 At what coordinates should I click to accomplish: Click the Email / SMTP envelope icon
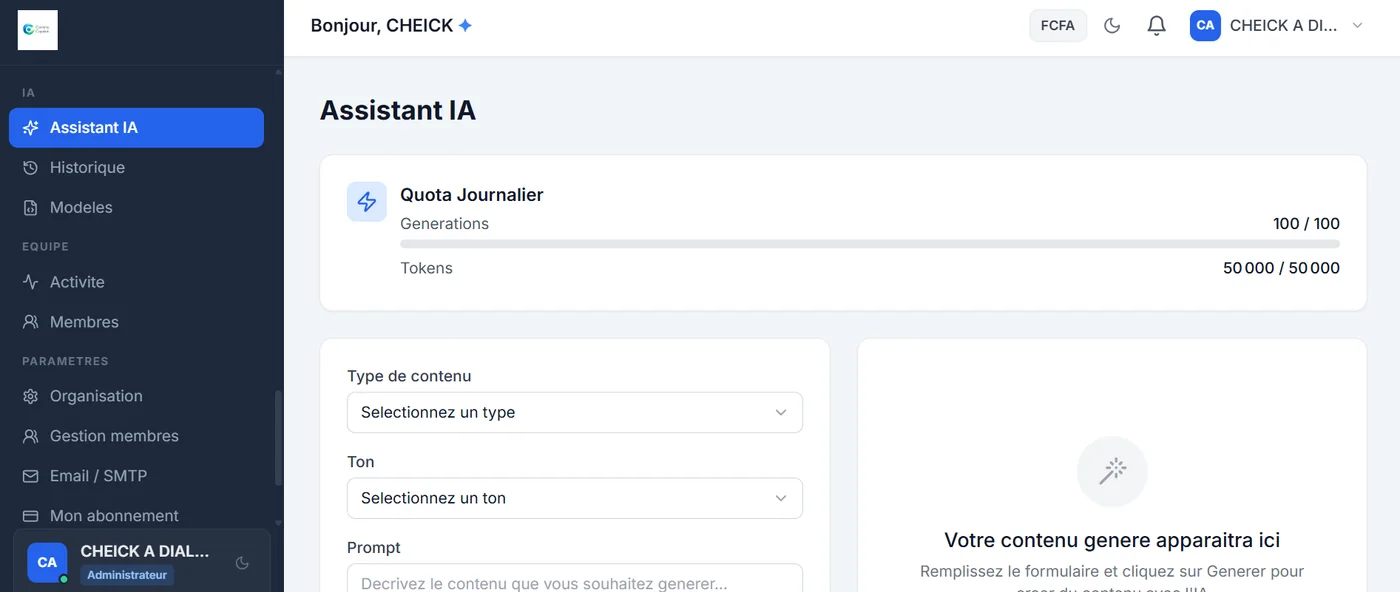(31, 476)
